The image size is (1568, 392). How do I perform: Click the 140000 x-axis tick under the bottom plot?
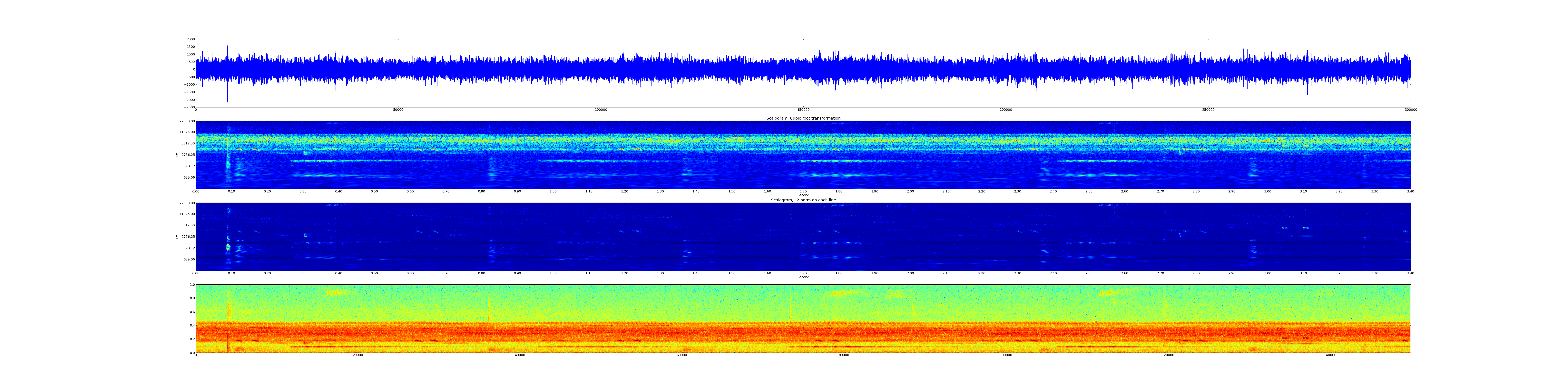coord(1330,355)
